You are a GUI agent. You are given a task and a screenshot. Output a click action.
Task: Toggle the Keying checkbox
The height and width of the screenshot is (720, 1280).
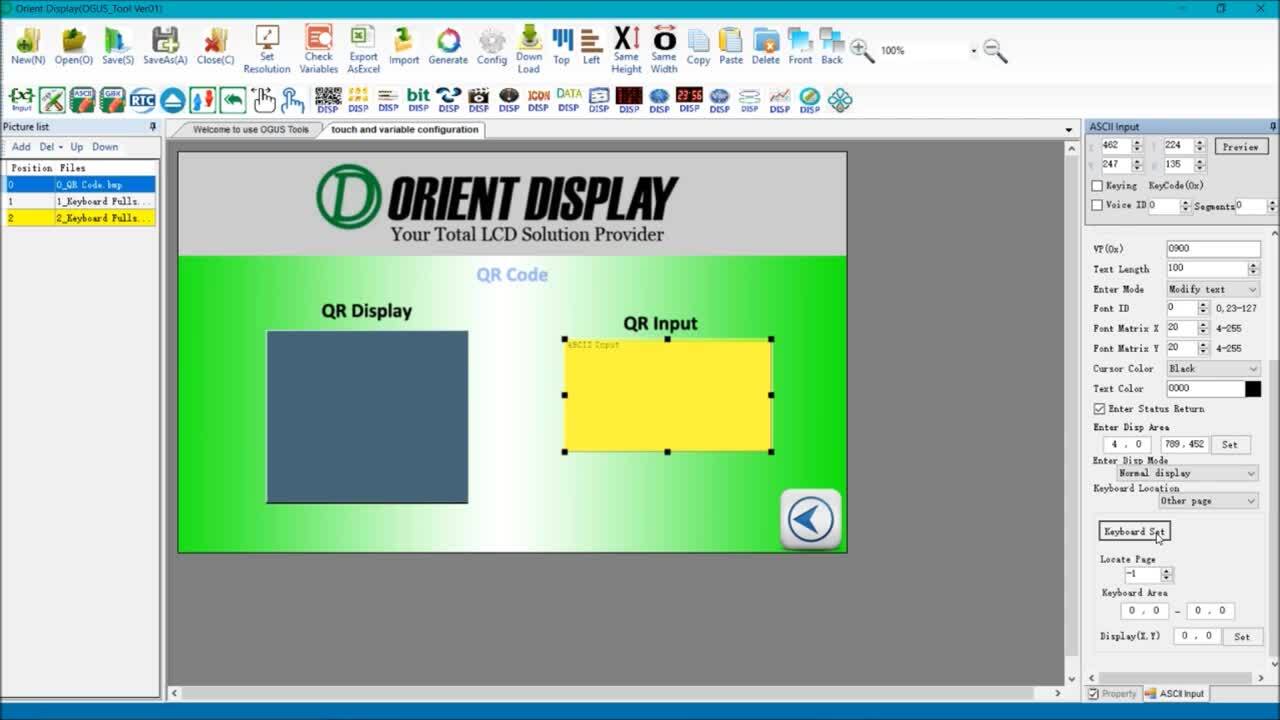coord(1097,186)
